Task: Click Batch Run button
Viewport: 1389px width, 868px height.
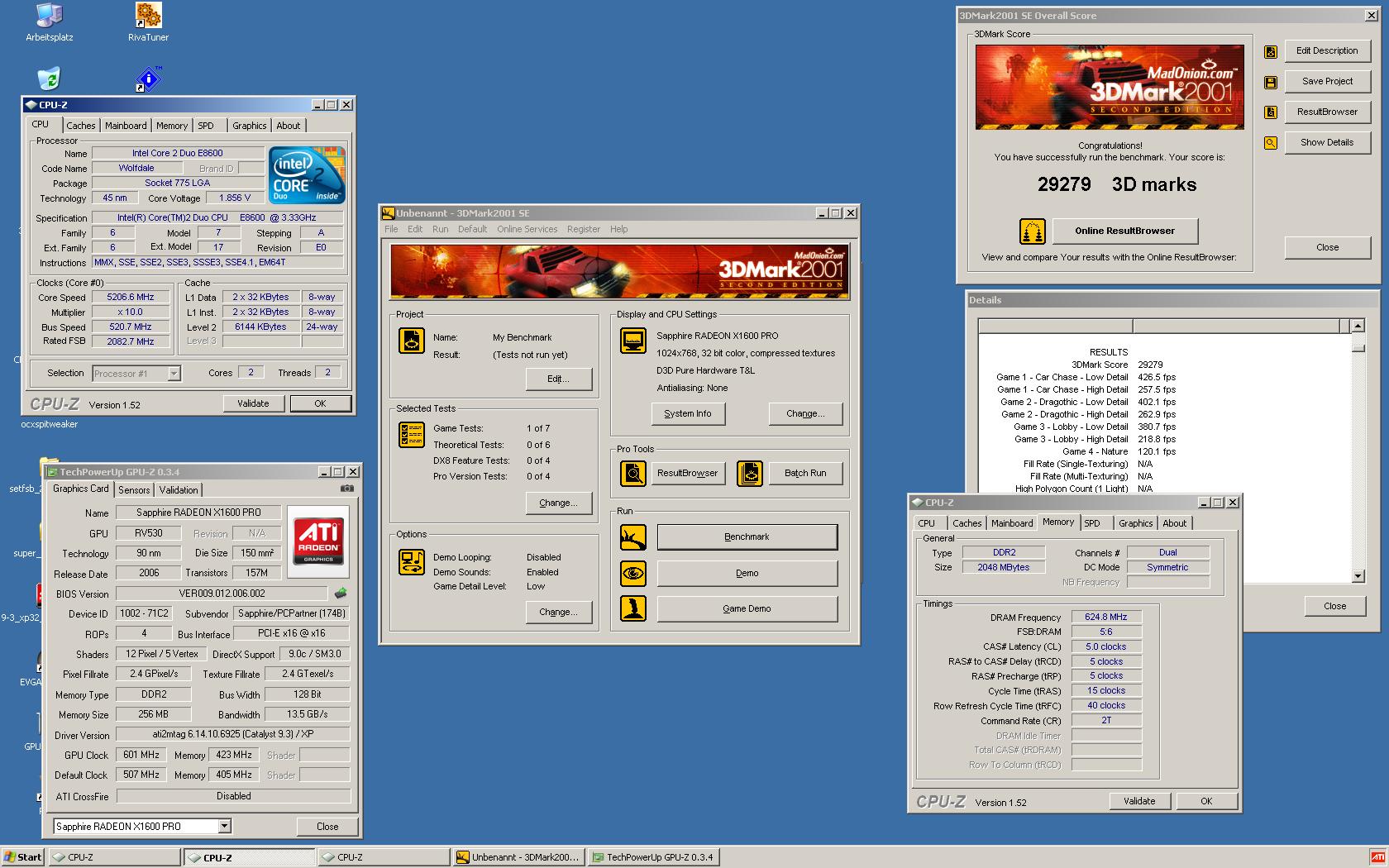Action: click(x=805, y=474)
